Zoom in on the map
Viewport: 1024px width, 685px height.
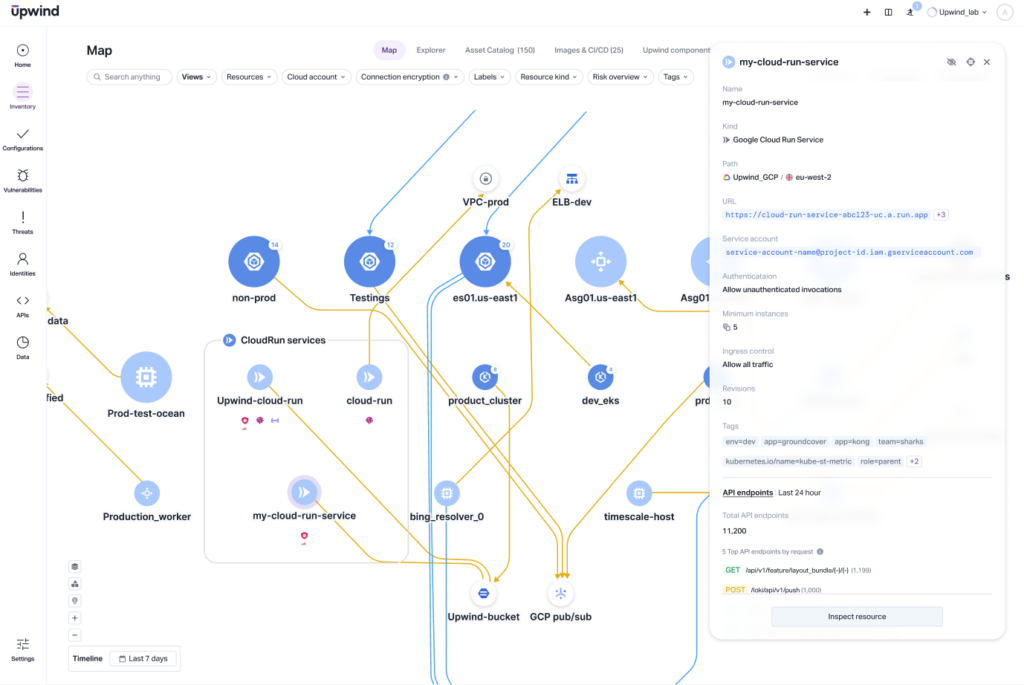click(x=74, y=618)
